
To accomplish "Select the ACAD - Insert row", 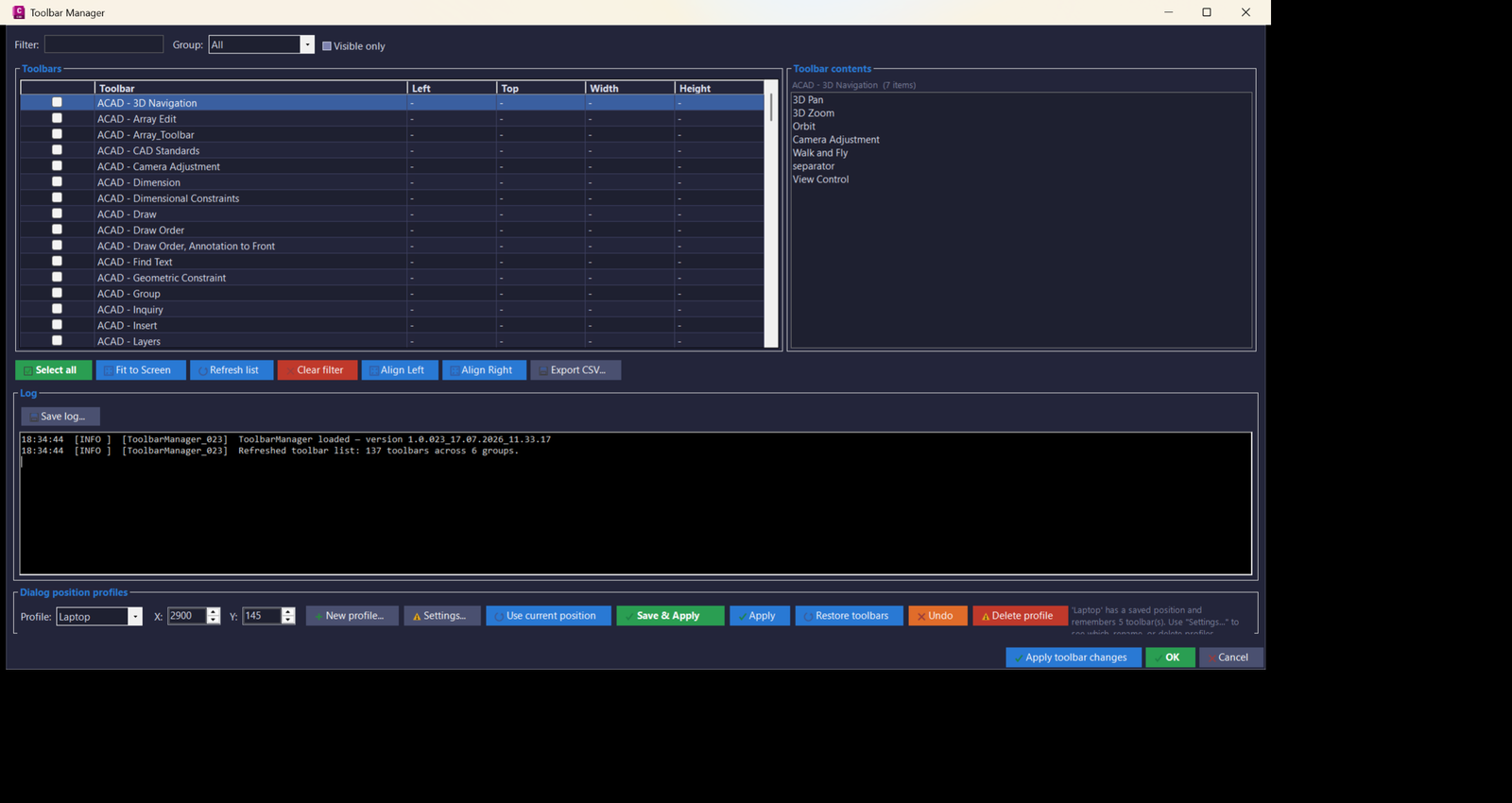I will pos(392,325).
